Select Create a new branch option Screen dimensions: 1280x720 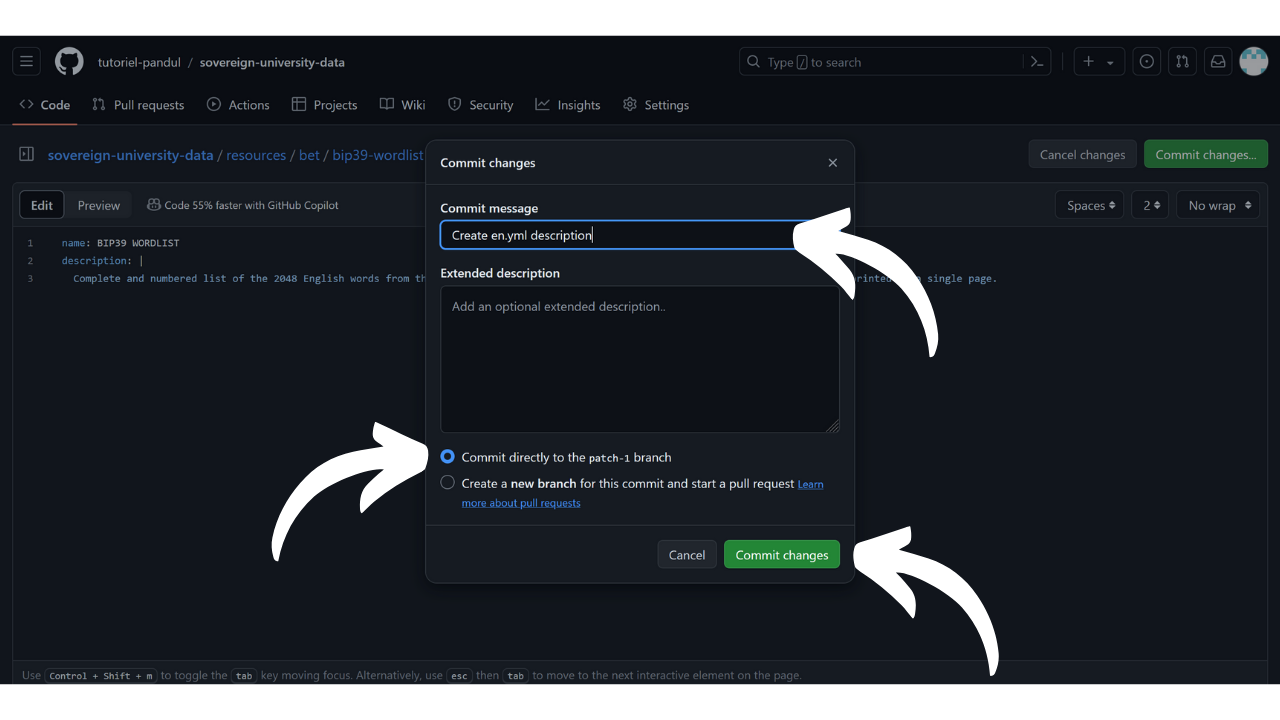point(448,483)
